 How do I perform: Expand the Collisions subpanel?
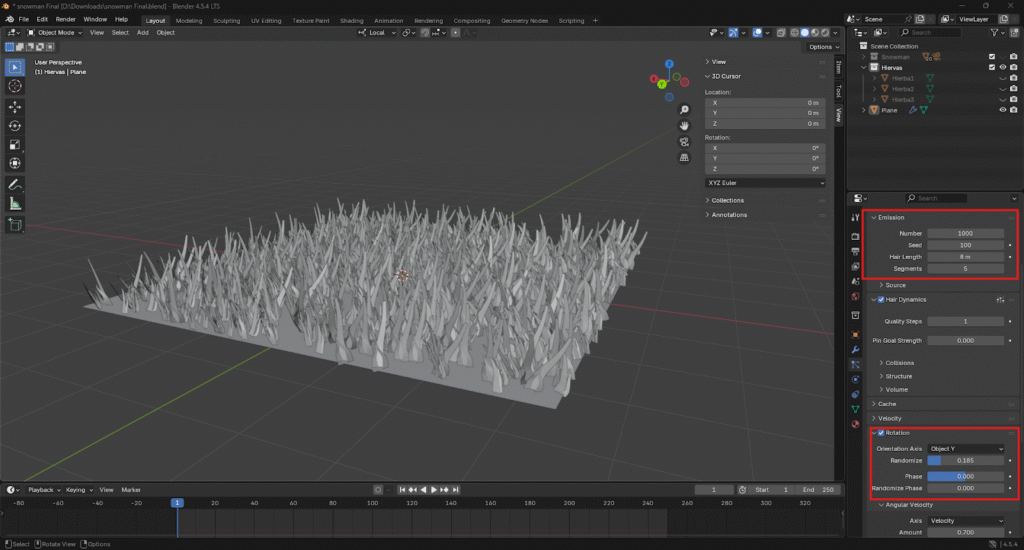(900, 363)
